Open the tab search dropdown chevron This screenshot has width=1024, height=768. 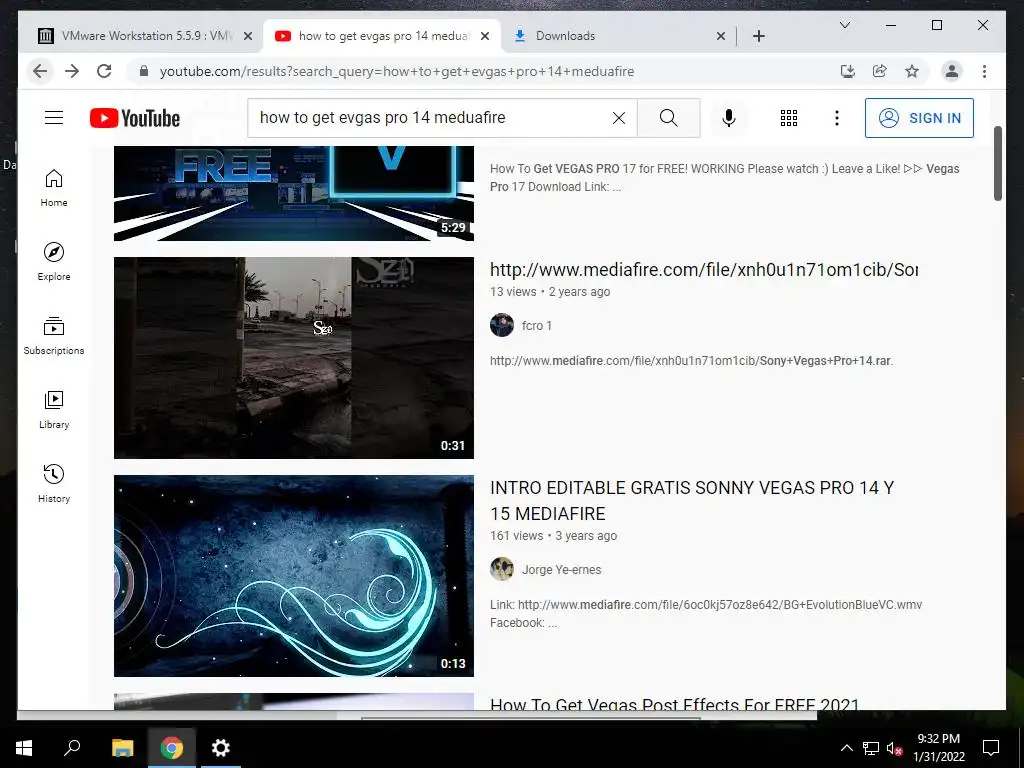844,25
